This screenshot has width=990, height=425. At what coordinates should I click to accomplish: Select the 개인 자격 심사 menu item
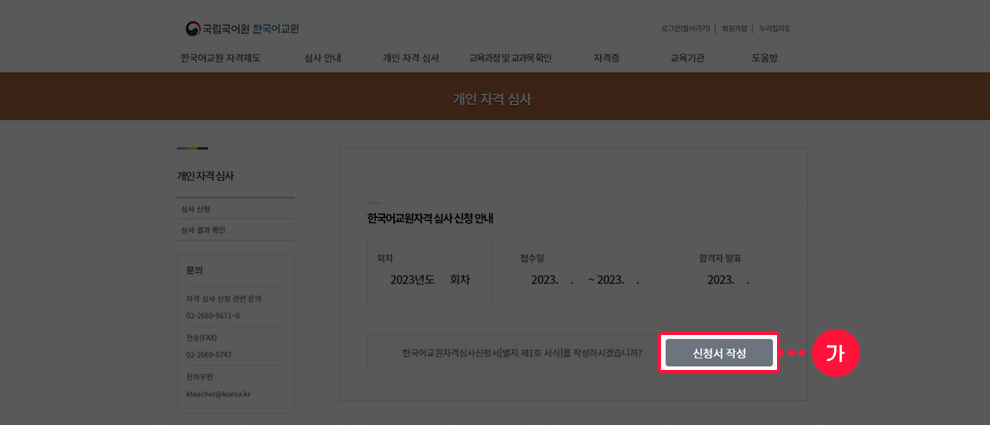coord(410,58)
